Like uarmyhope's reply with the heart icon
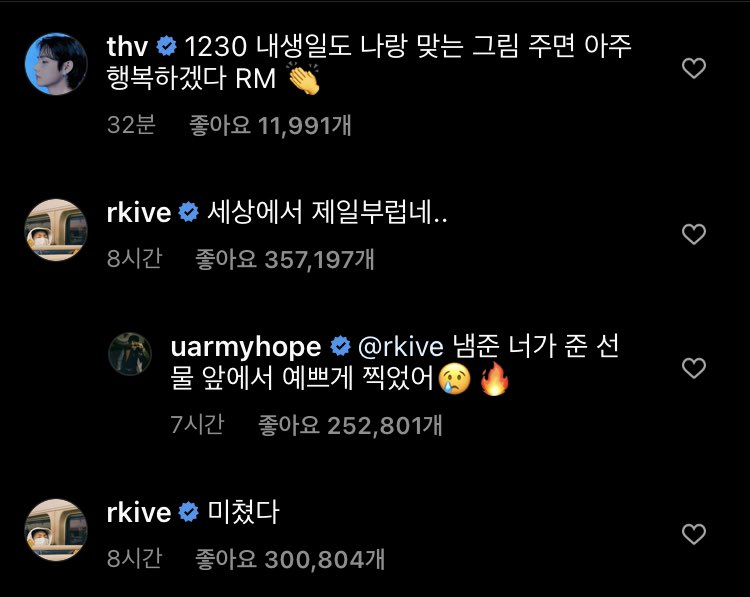Image resolution: width=750 pixels, height=597 pixels. coord(694,368)
